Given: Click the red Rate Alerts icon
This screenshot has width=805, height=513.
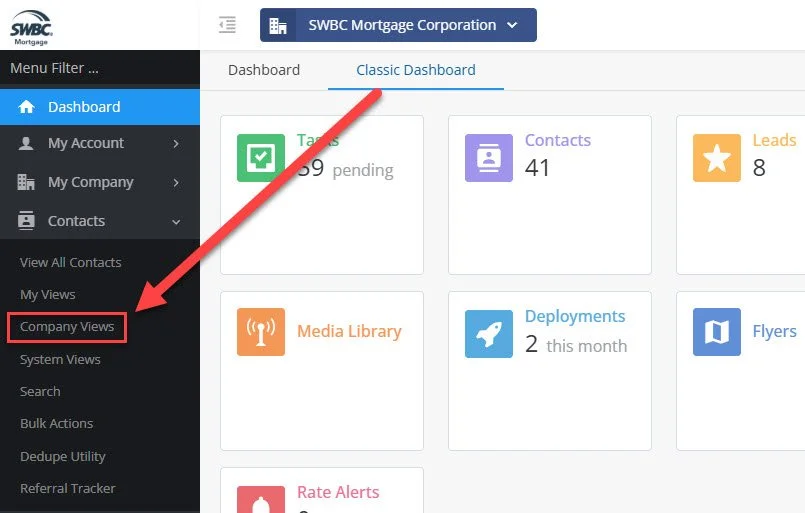Looking at the screenshot, I should [261, 499].
